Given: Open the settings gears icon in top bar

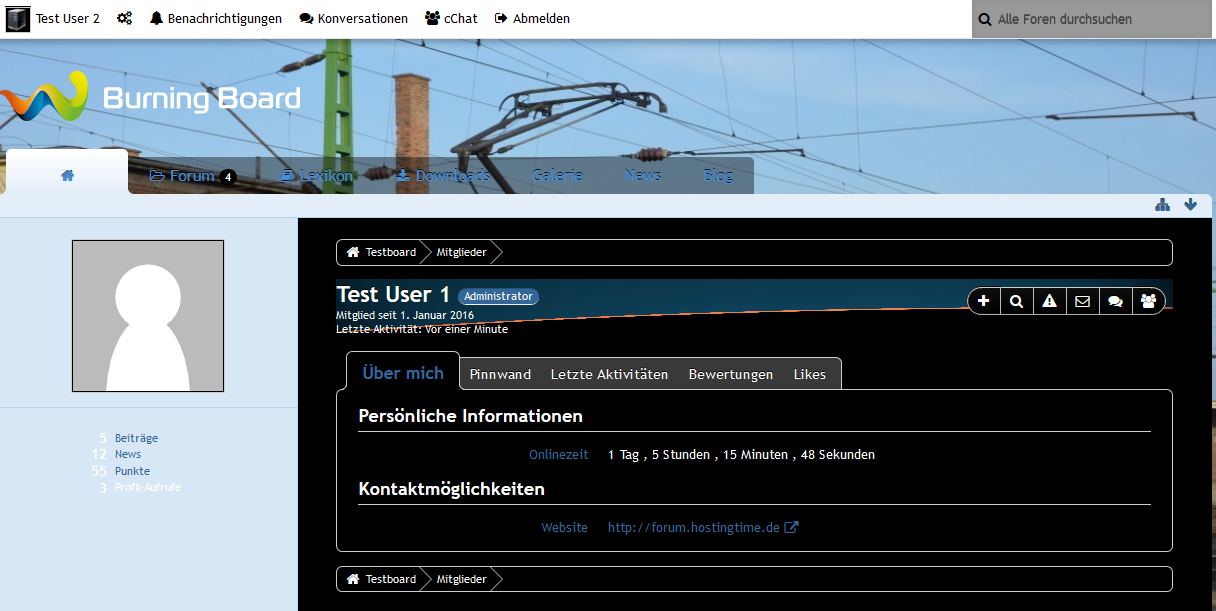Looking at the screenshot, I should [124, 19].
